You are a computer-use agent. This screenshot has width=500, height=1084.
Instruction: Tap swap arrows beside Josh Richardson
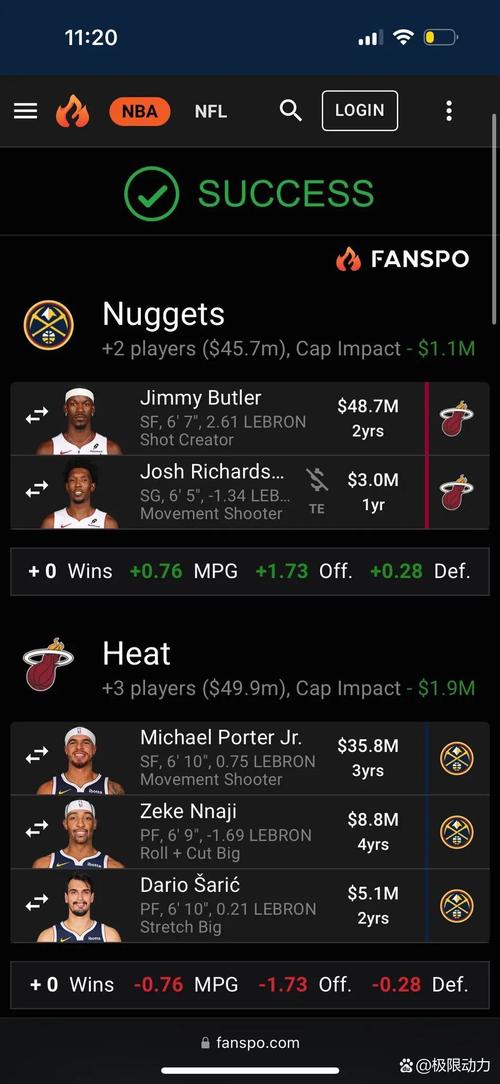[x=36, y=489]
